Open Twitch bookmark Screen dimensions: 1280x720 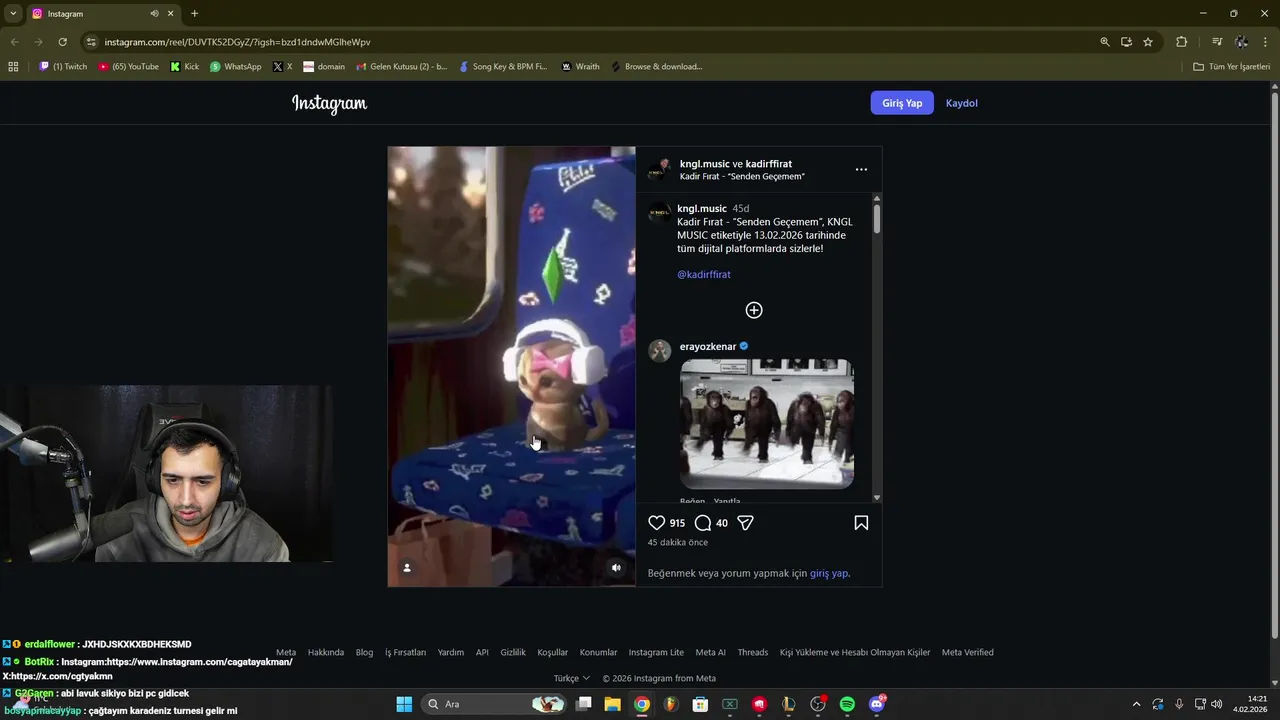click(x=63, y=67)
